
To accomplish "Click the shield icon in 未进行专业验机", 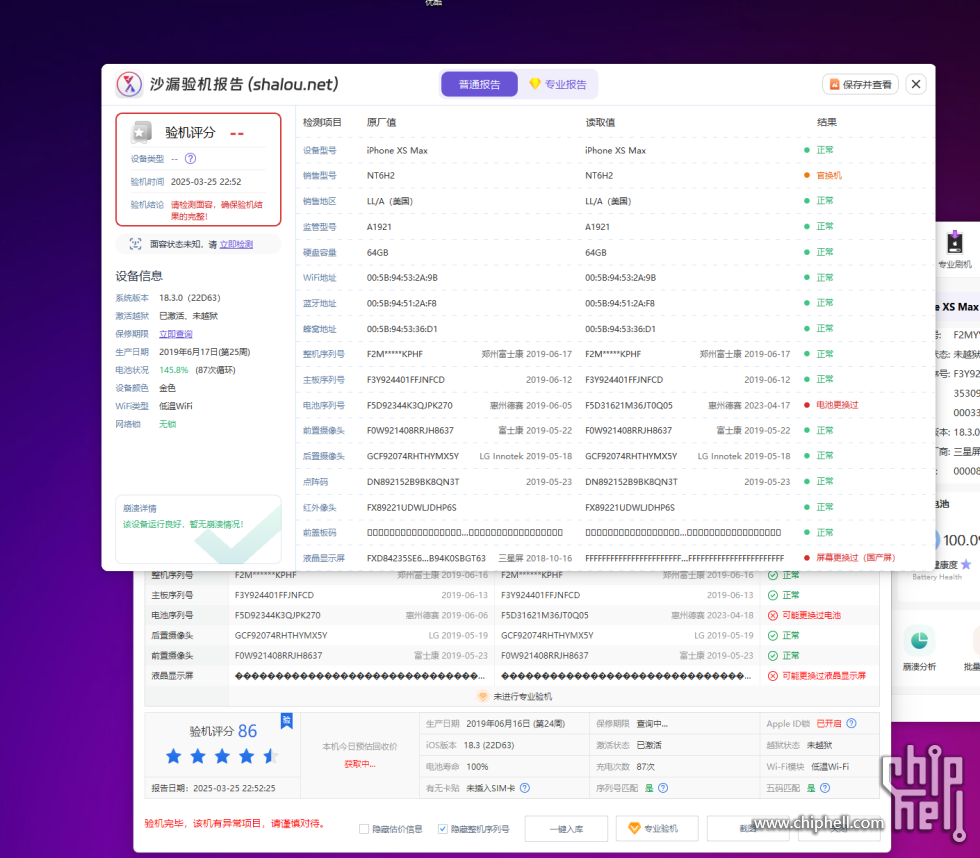I will coord(482,696).
